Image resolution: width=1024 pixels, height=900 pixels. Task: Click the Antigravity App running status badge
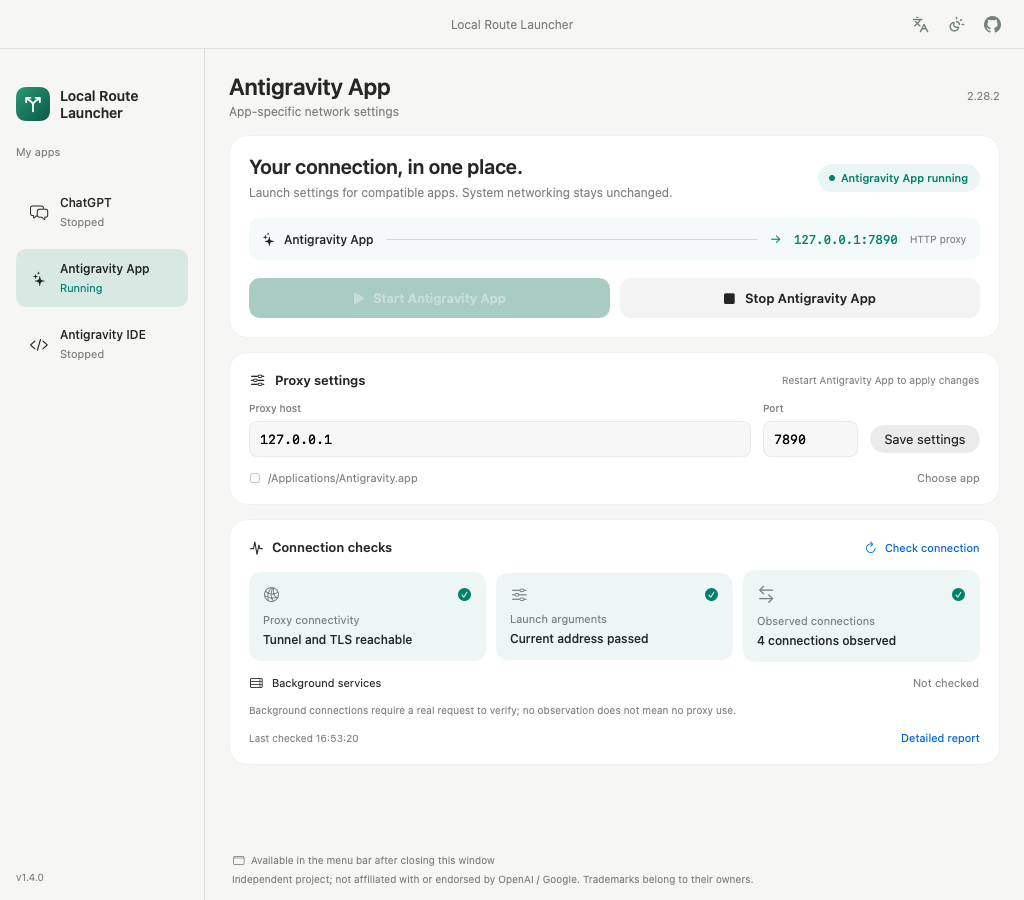[x=899, y=178]
